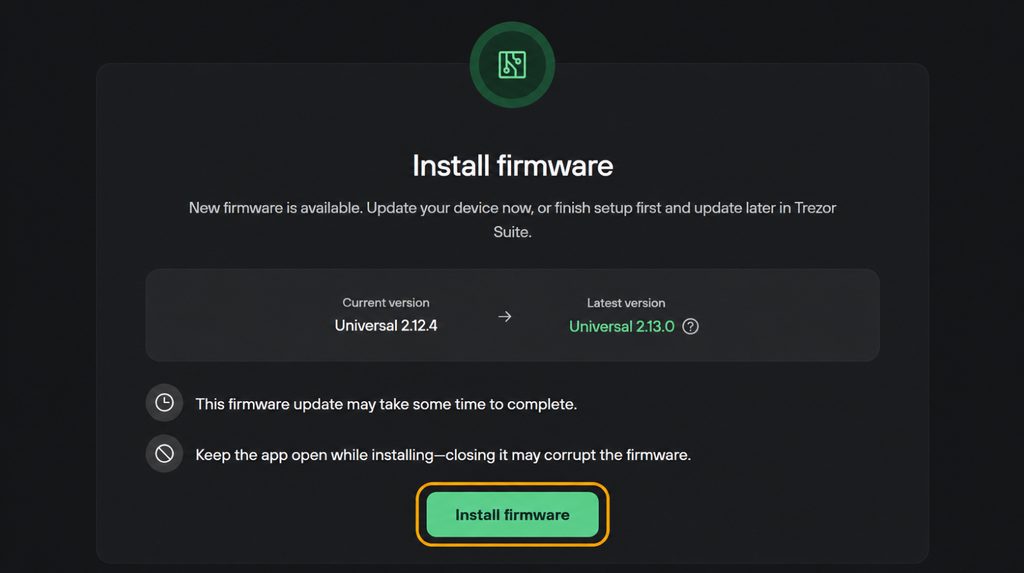This screenshot has width=1024, height=573.
Task: Click the 'Keep the app open while installing' text
Action: 443,455
